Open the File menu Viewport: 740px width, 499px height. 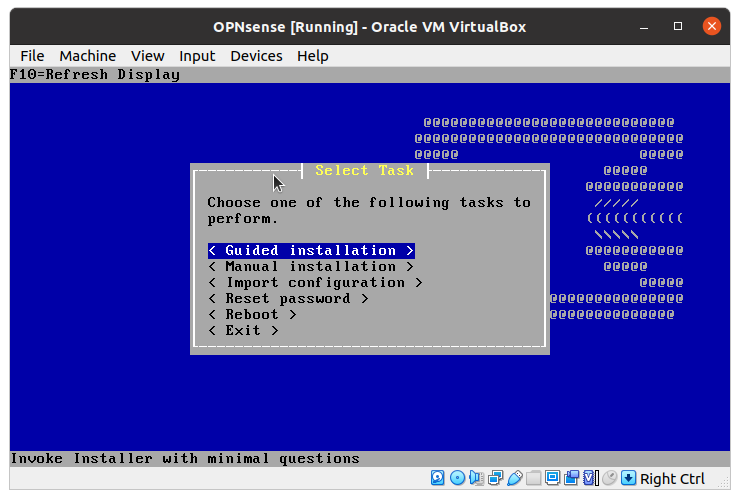32,56
